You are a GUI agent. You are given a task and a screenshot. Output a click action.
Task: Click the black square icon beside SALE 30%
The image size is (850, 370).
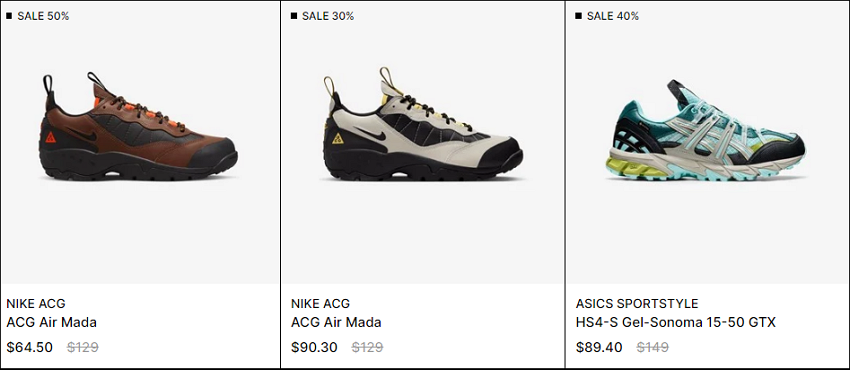coord(294,16)
